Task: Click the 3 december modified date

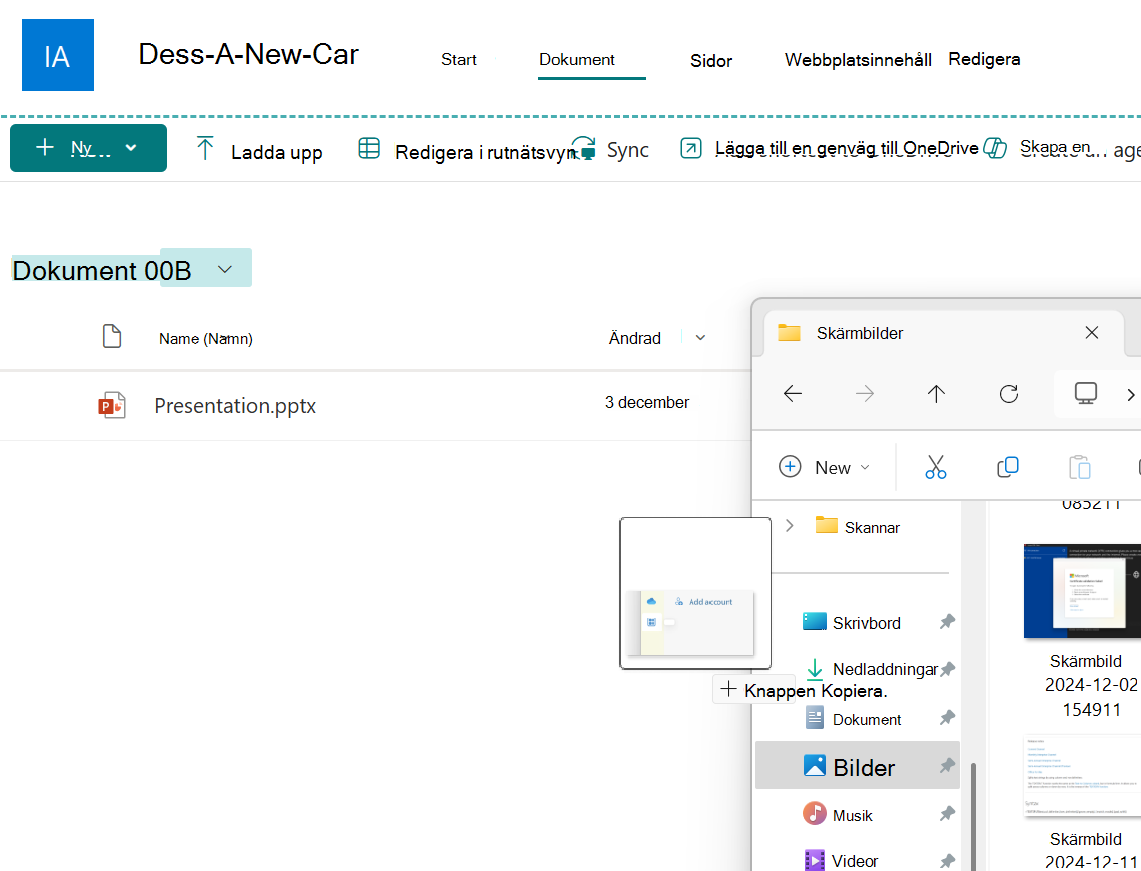Action: click(647, 402)
